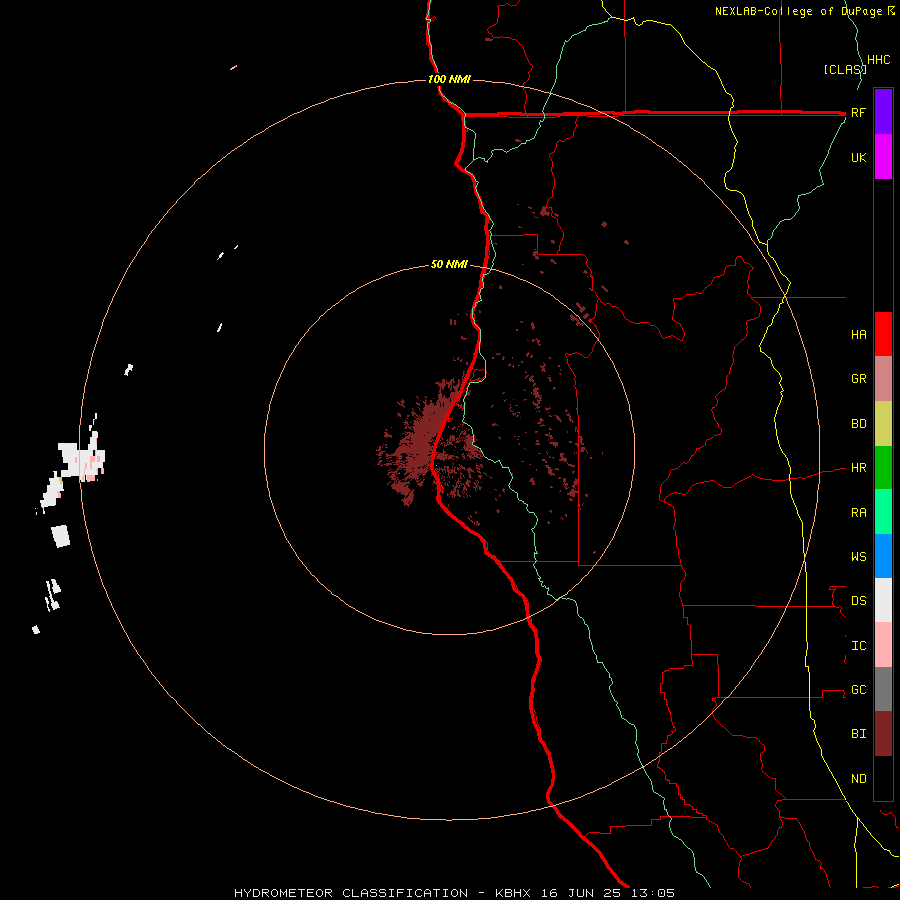Select the RA legend label
The image size is (900, 900).
click(858, 513)
